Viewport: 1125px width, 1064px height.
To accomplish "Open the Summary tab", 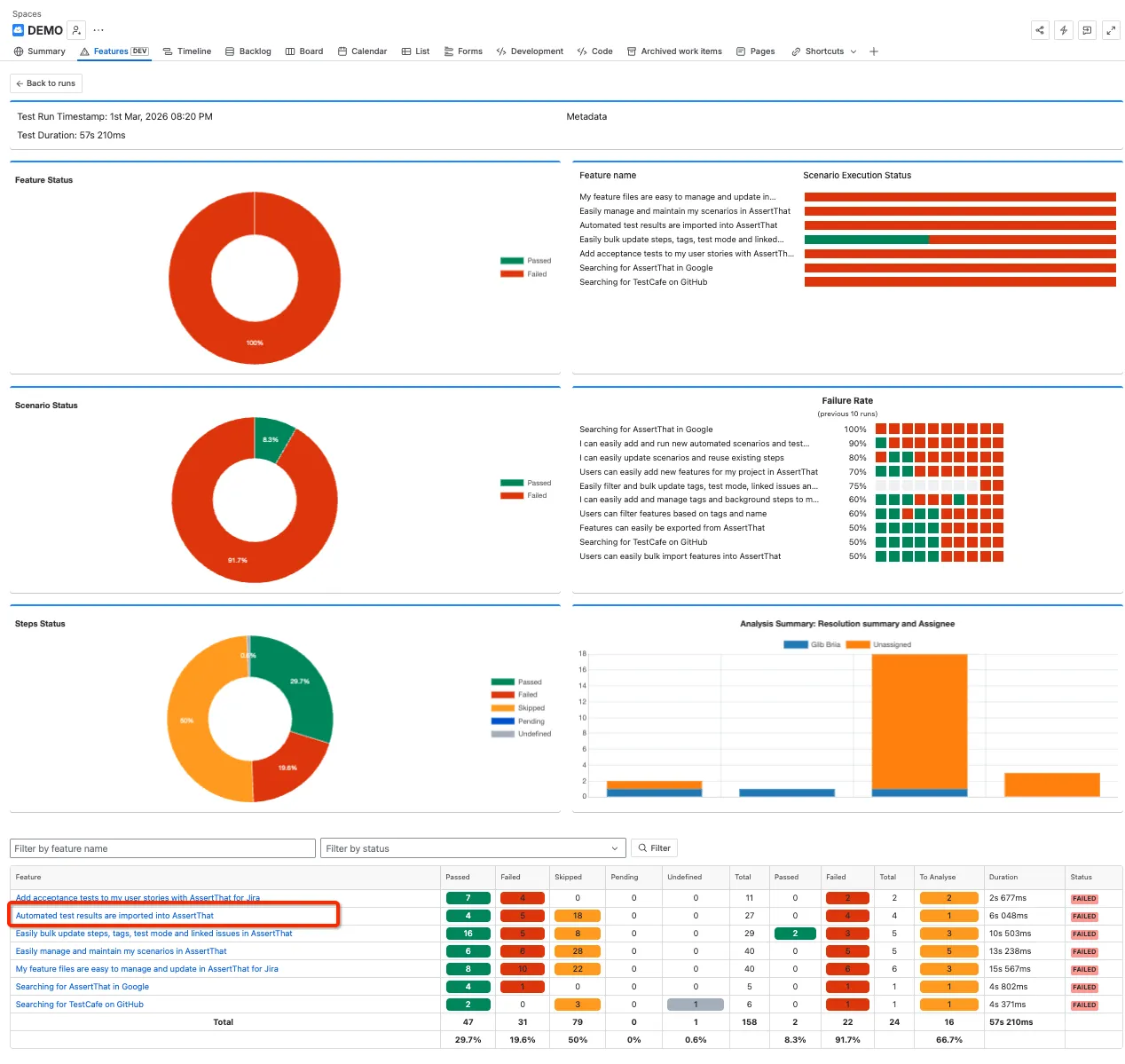I will (40, 51).
